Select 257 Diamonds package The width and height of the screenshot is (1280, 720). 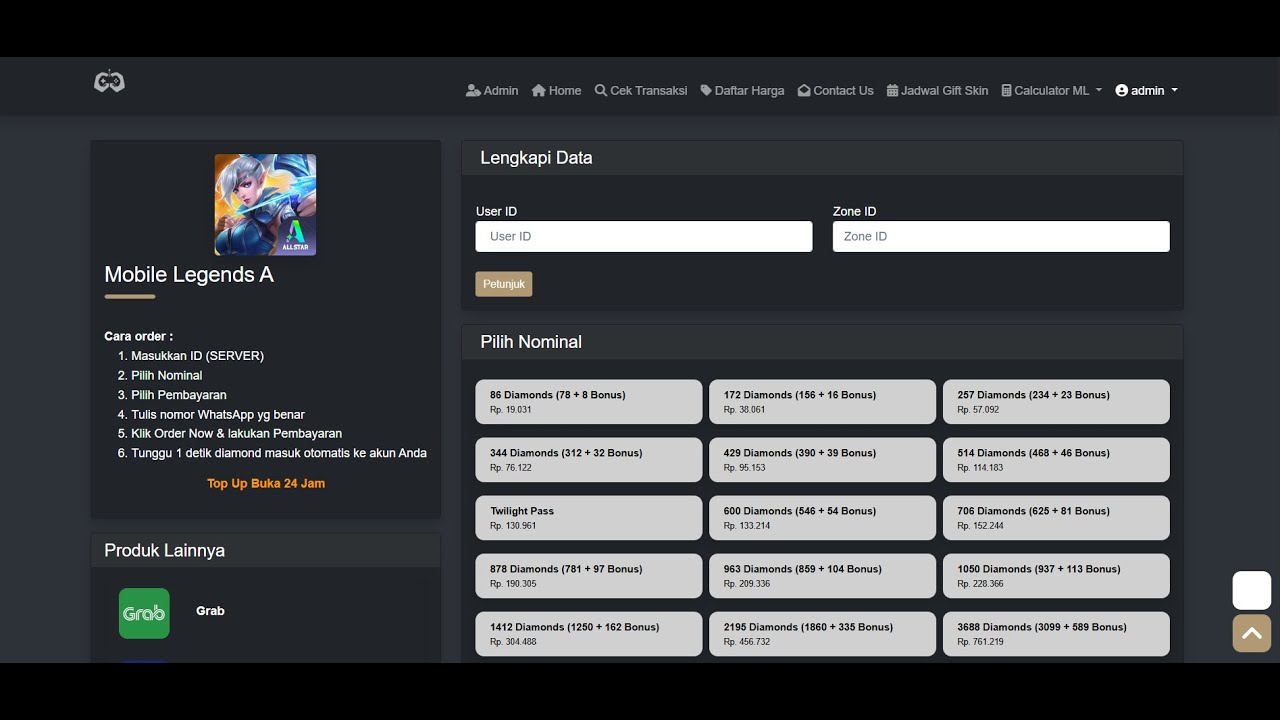1056,401
